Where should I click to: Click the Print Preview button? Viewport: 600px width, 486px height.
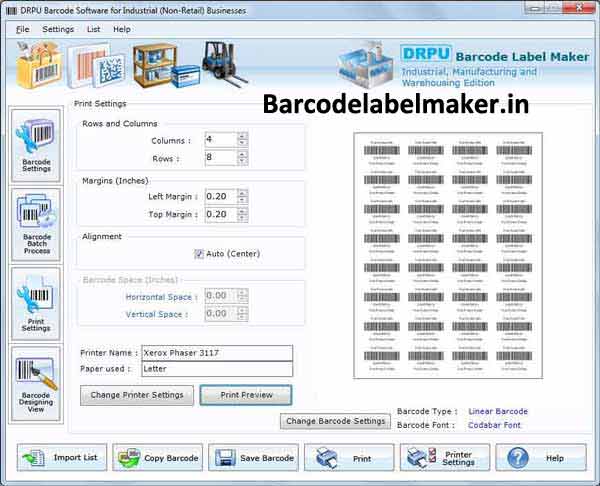[x=246, y=395]
